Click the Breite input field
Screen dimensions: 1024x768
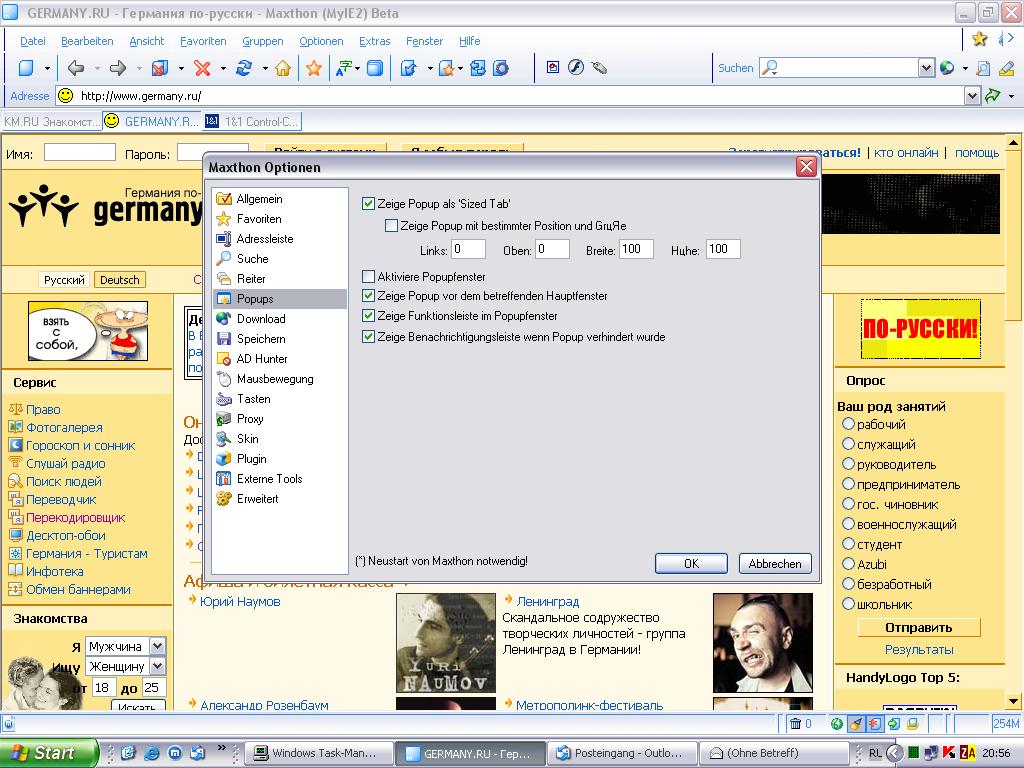pyautogui.click(x=635, y=249)
